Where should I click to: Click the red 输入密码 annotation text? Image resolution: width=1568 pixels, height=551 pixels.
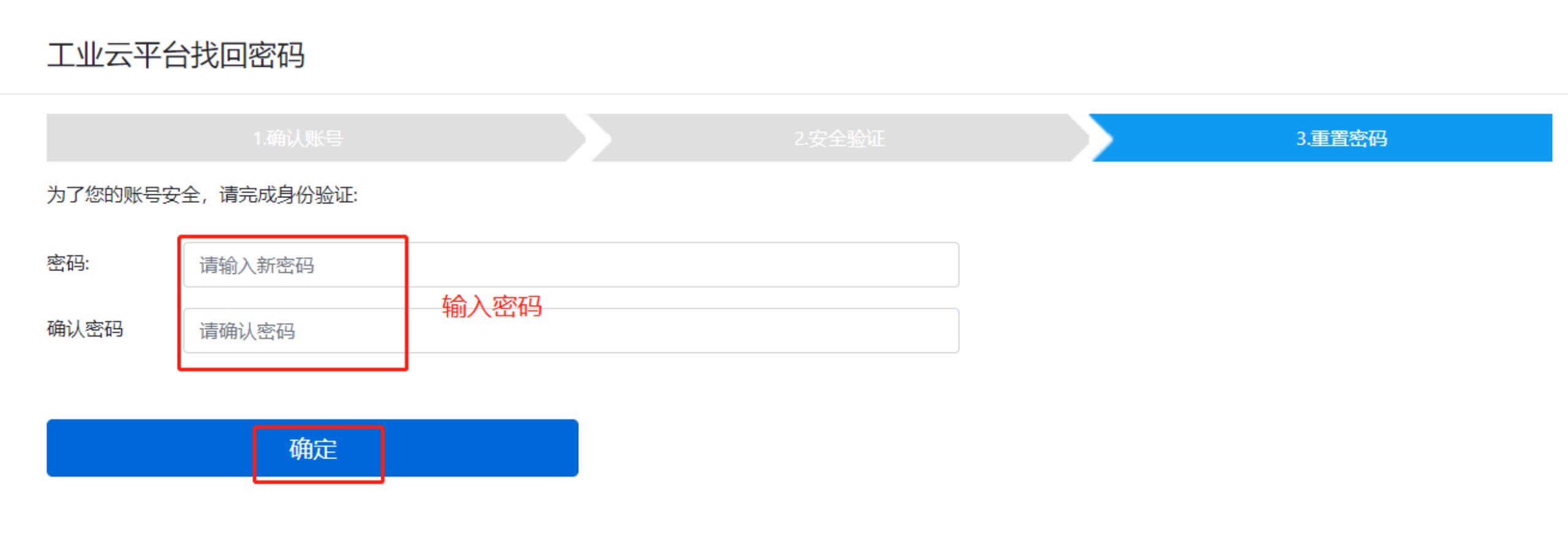492,306
